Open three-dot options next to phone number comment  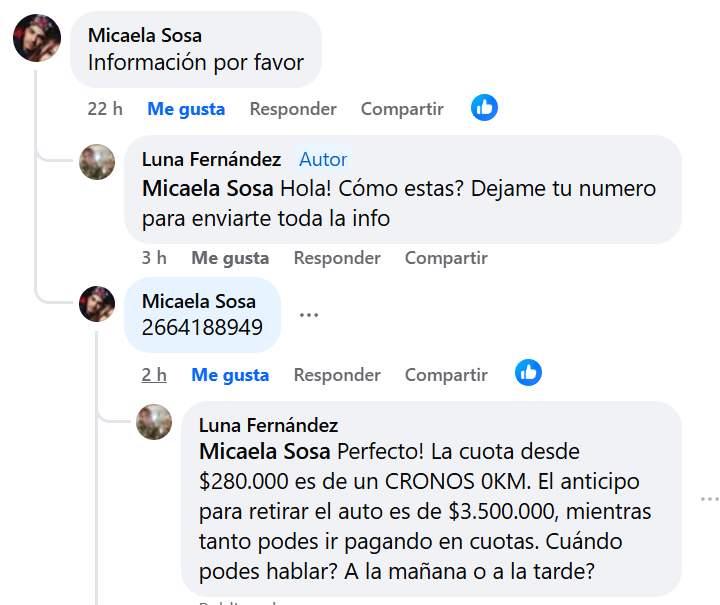point(309,314)
